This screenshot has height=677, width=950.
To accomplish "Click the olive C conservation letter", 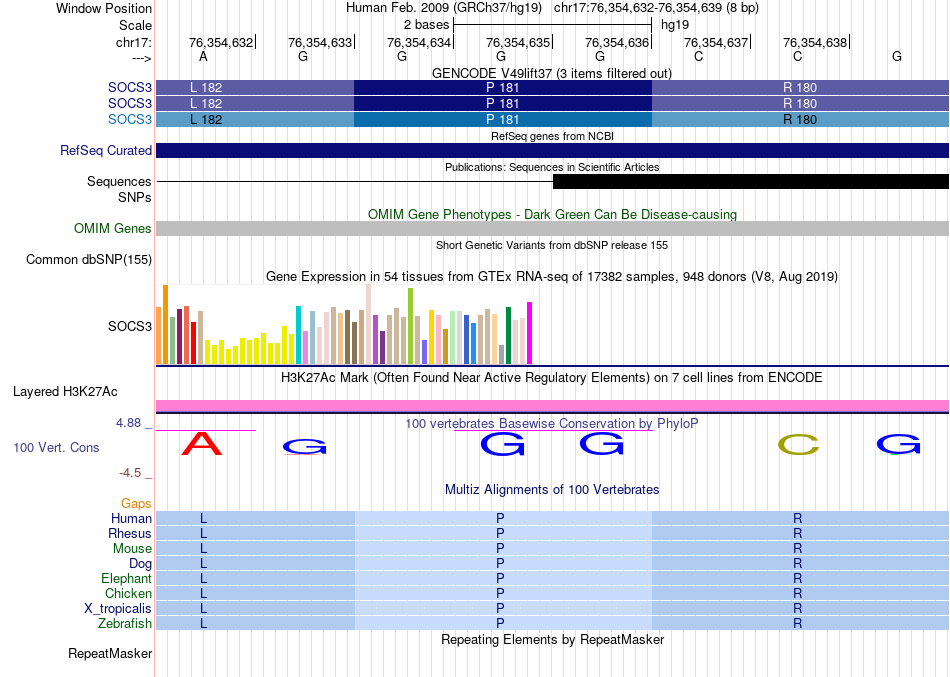I will [799, 445].
